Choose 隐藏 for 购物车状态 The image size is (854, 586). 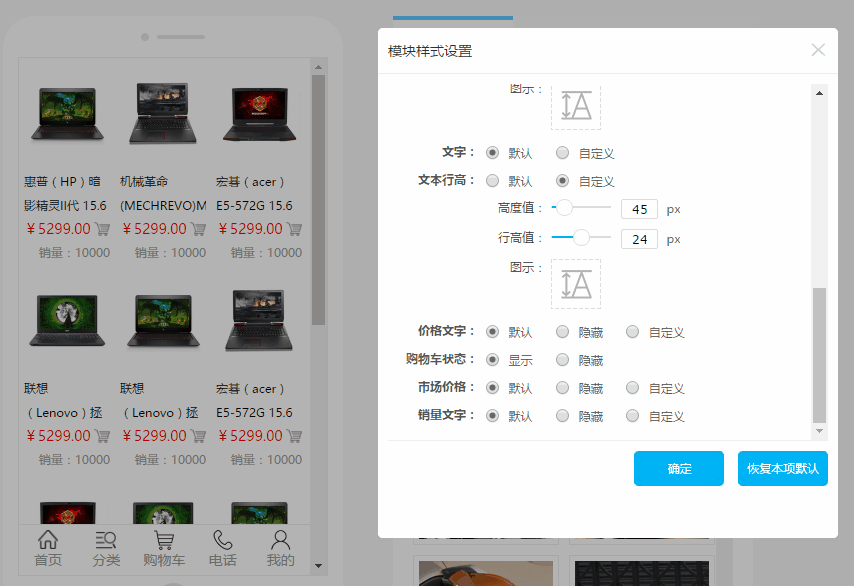tap(563, 360)
